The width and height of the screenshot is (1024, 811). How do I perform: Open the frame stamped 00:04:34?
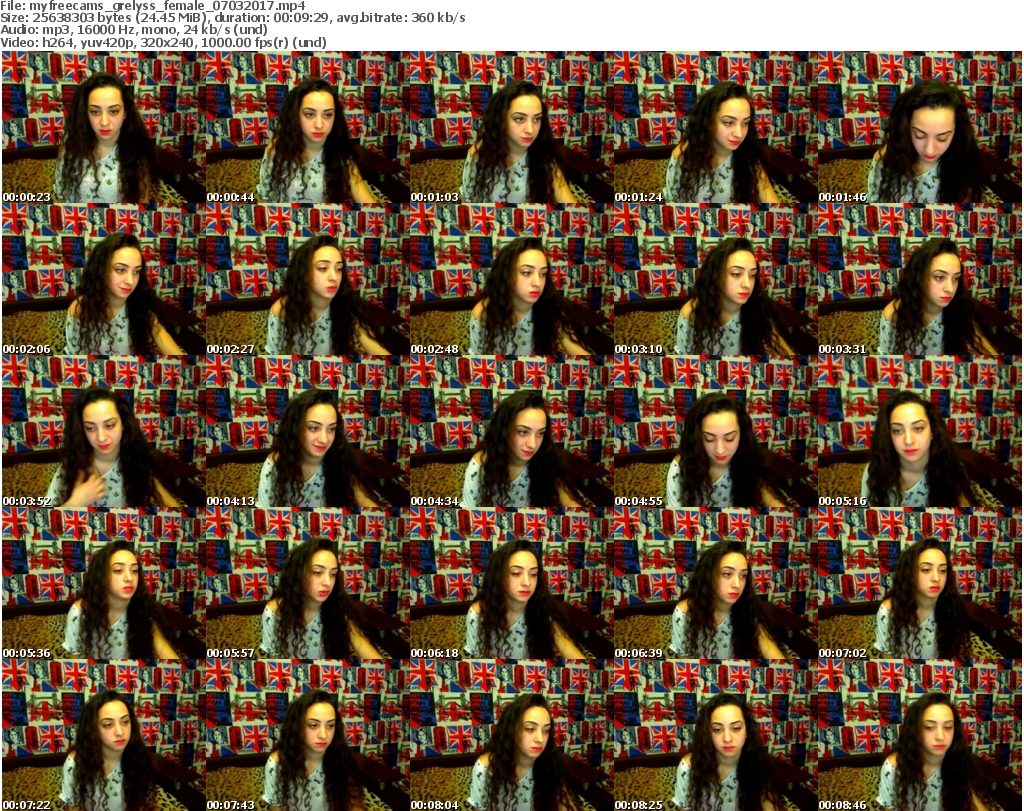[x=511, y=432]
